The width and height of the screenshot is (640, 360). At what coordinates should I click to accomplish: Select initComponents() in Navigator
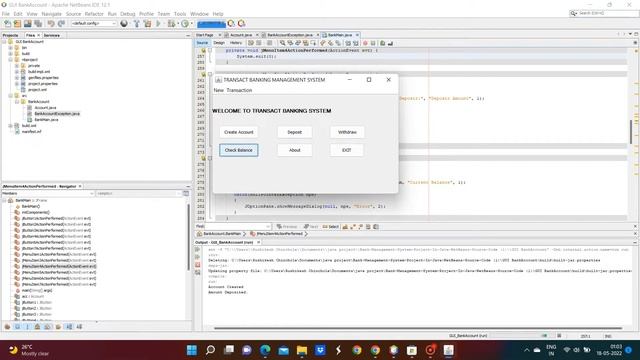[x=36, y=212]
